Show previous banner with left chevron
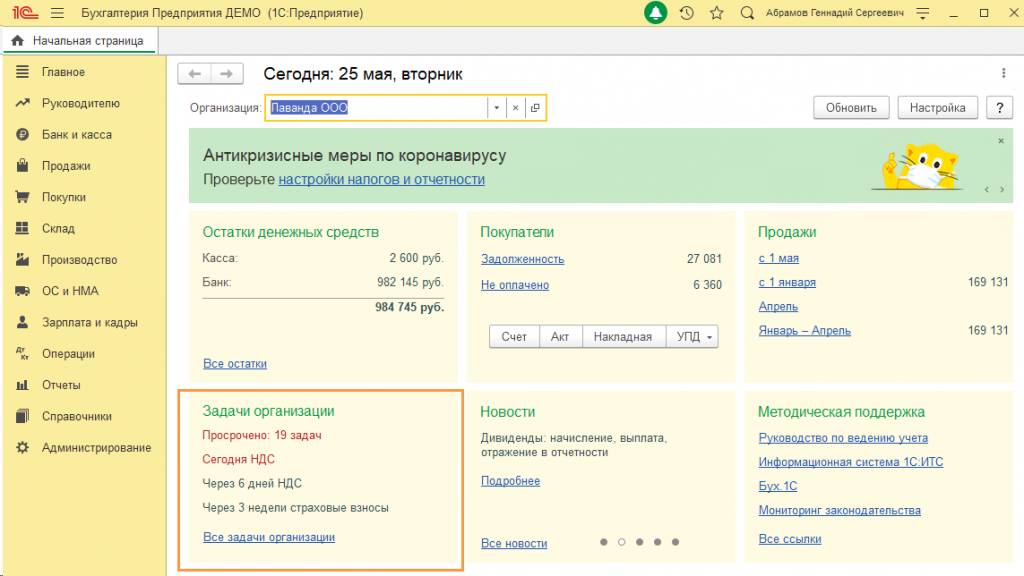 coord(986,190)
